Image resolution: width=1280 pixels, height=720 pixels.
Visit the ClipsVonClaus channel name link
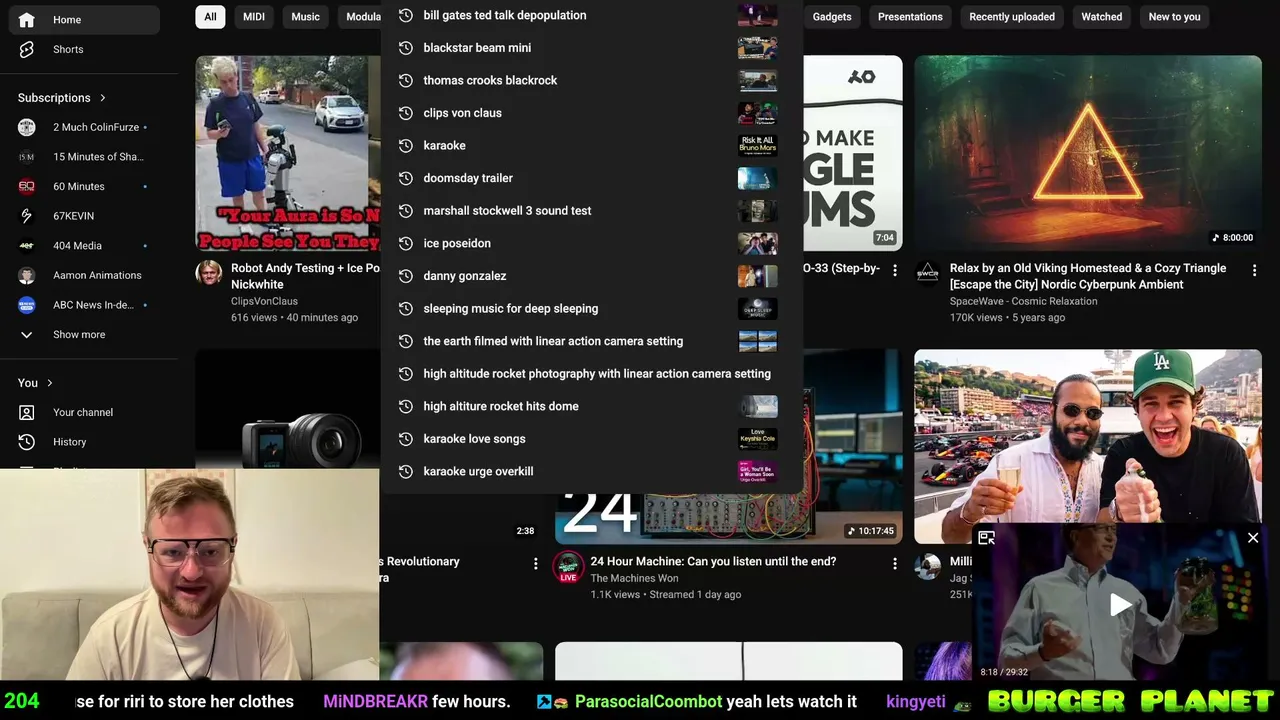click(x=264, y=301)
